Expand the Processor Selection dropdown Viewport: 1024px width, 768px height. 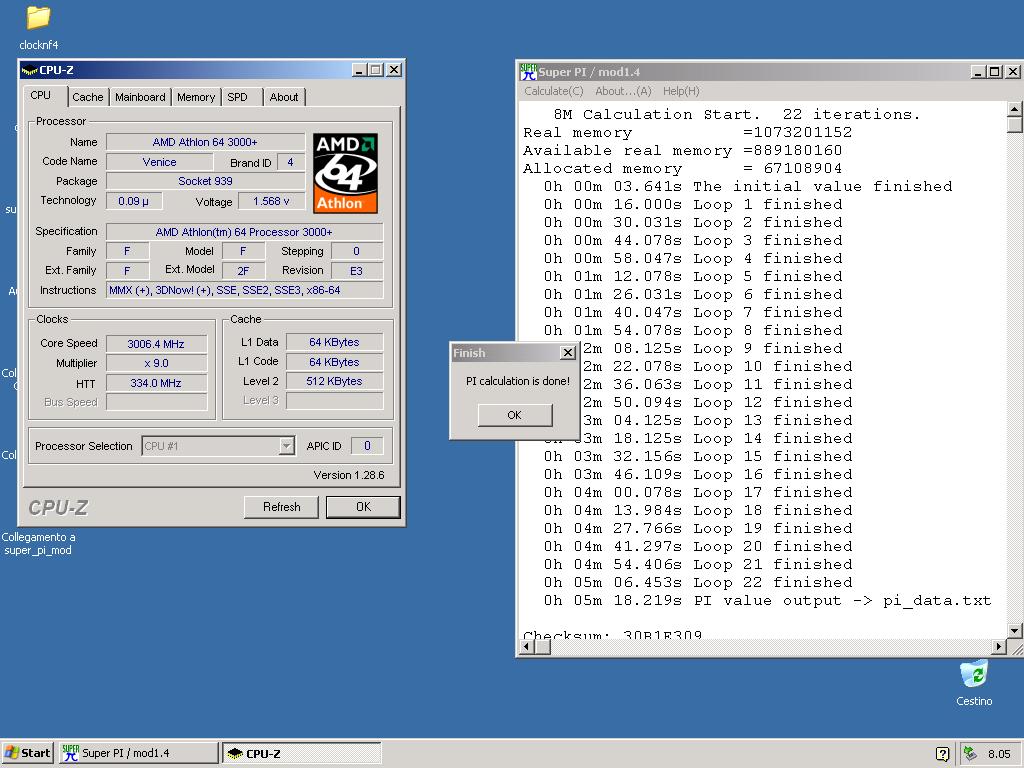click(287, 446)
